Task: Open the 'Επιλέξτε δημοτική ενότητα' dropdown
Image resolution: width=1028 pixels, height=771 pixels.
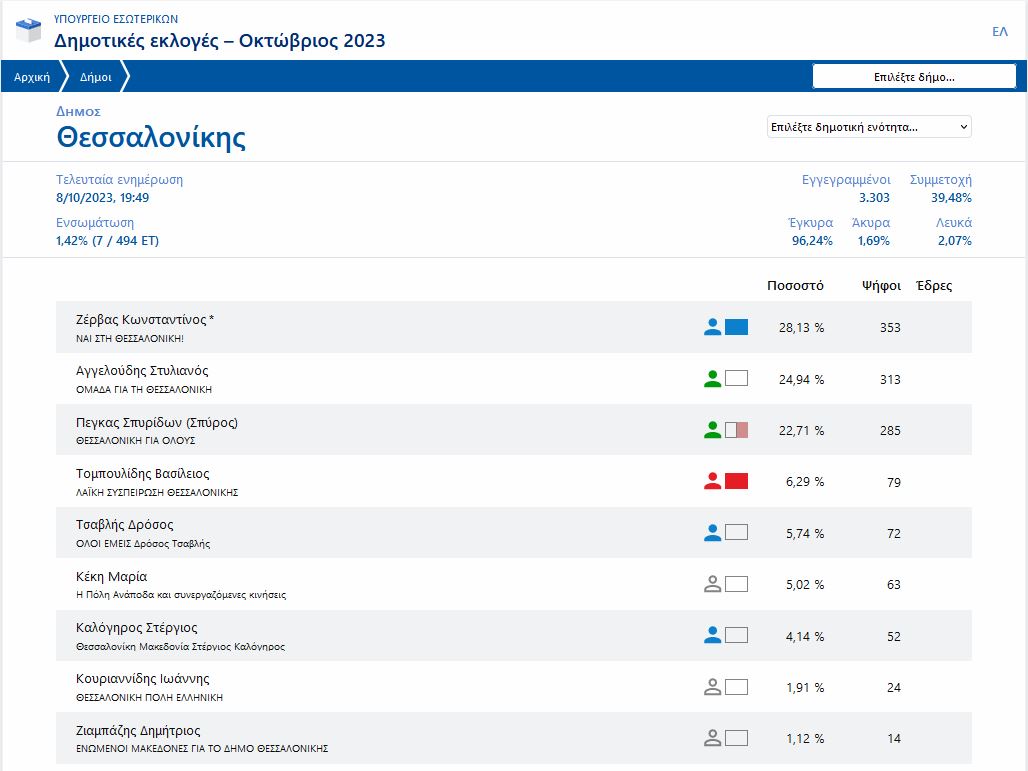Action: point(868,127)
